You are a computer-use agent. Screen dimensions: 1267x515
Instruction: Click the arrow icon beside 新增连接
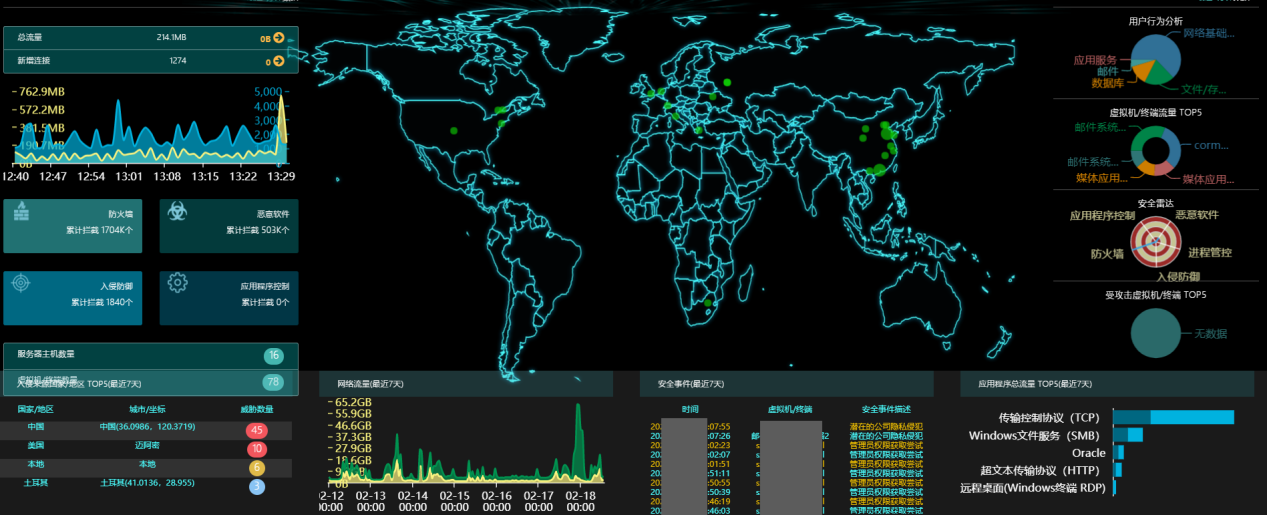279,61
